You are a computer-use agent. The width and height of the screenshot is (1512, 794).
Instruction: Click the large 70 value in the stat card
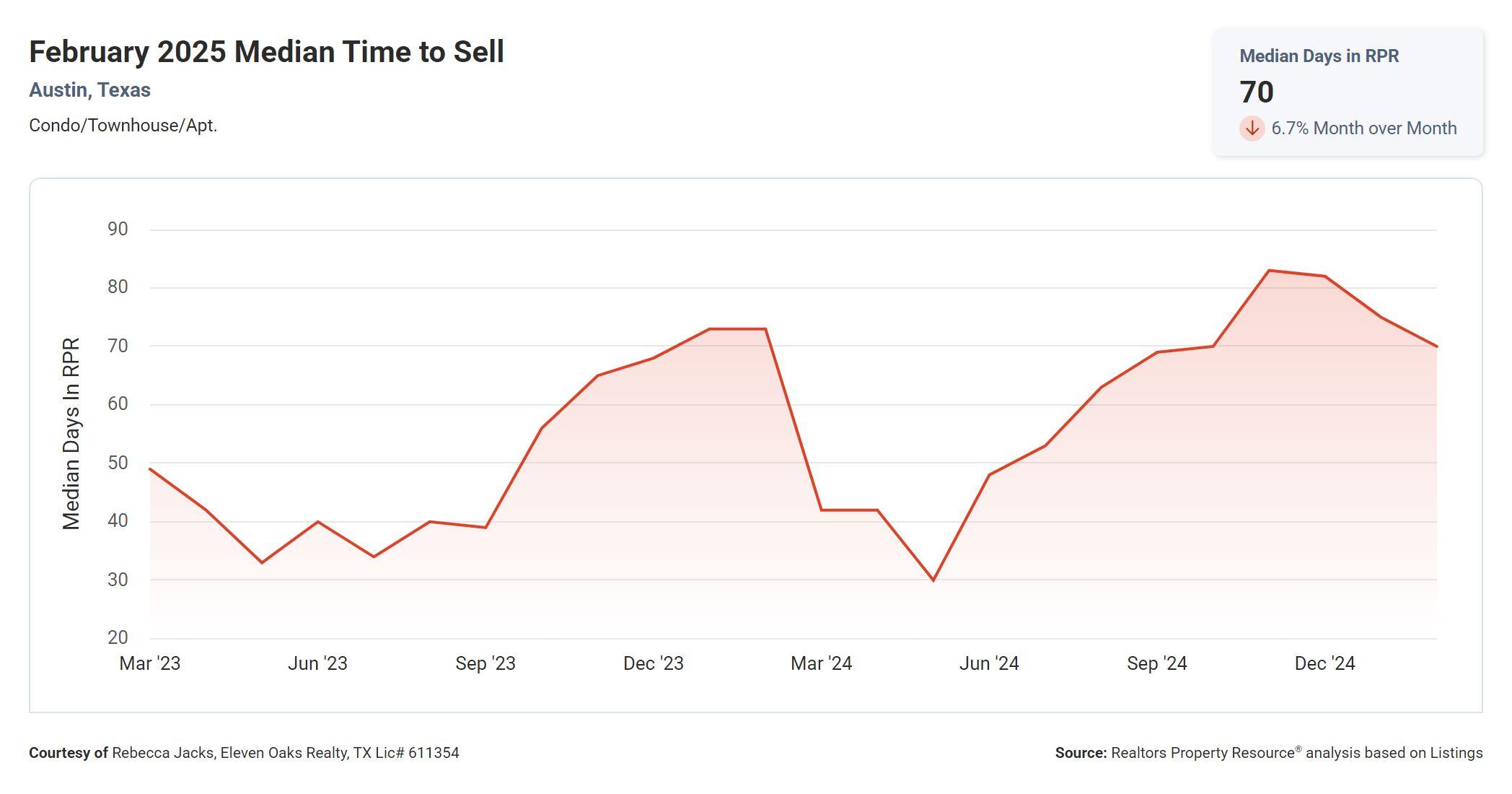click(x=1257, y=92)
